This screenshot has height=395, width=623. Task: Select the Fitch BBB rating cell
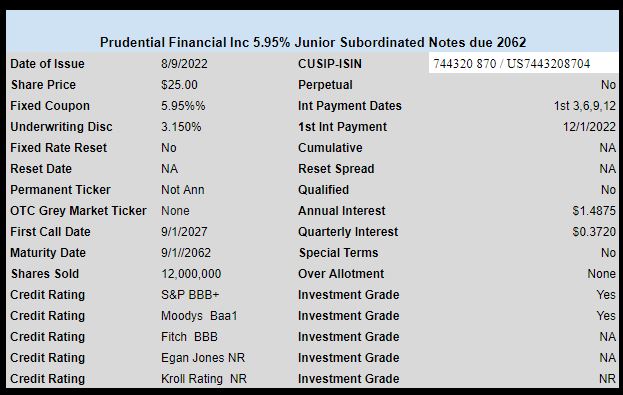click(x=189, y=337)
